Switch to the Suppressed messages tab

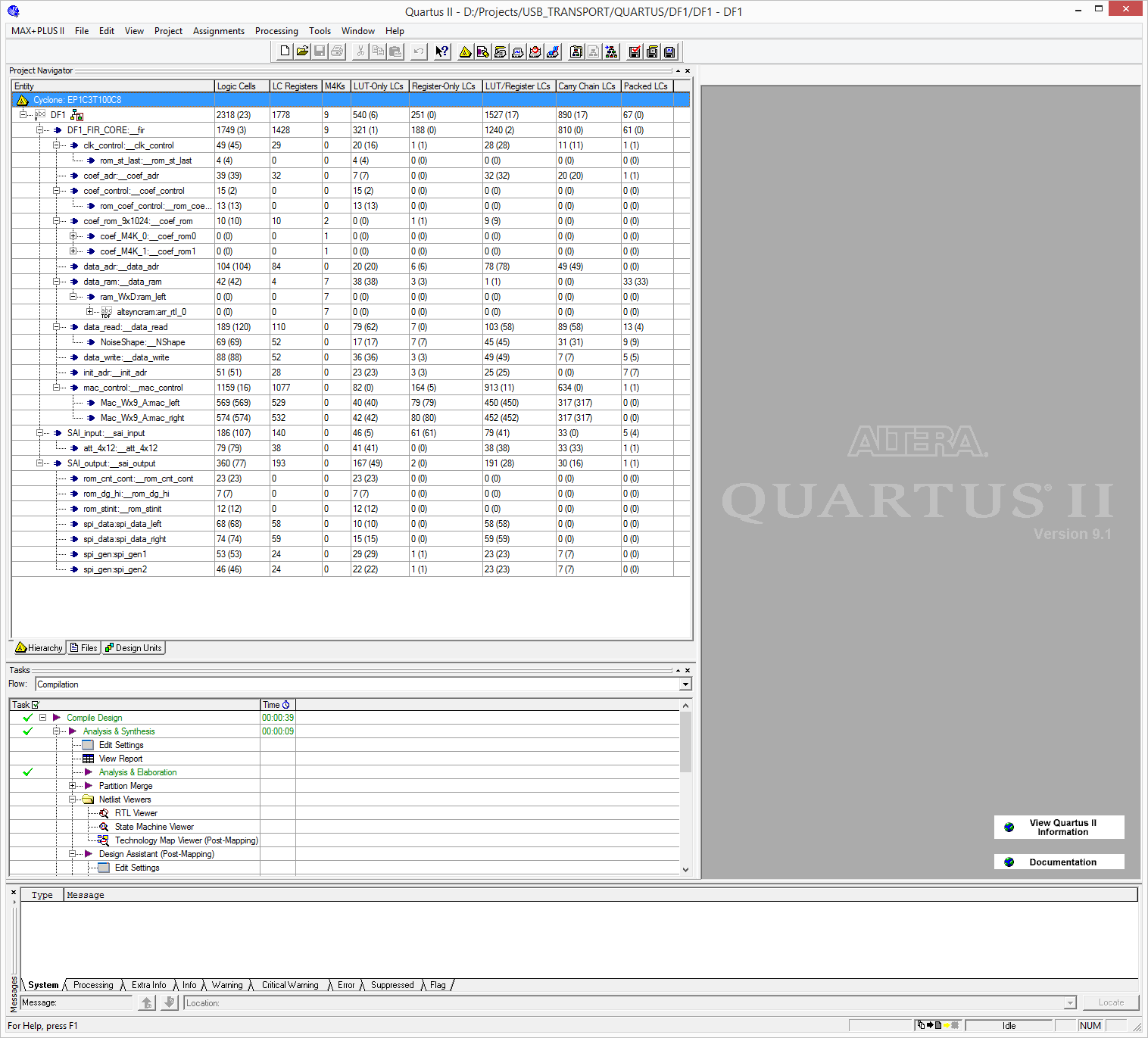tap(392, 985)
